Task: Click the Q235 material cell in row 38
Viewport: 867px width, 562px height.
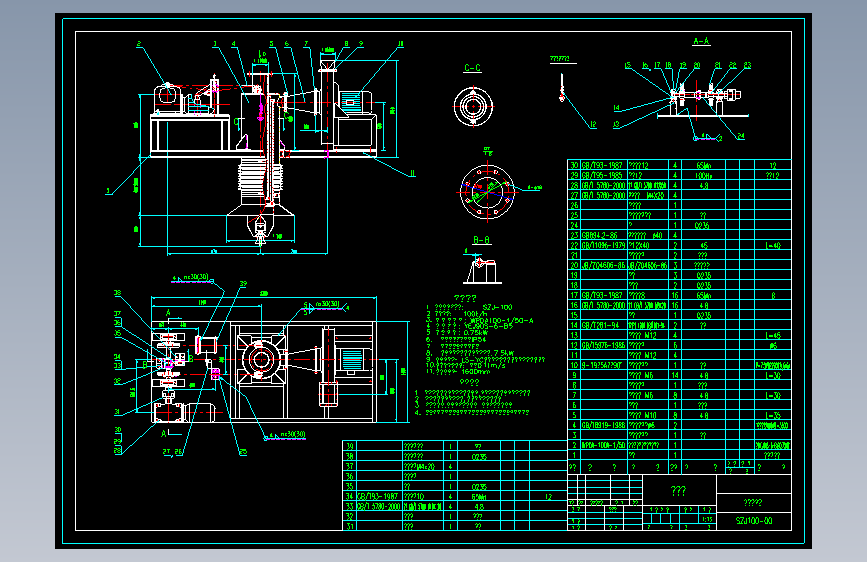Action: pos(479,457)
